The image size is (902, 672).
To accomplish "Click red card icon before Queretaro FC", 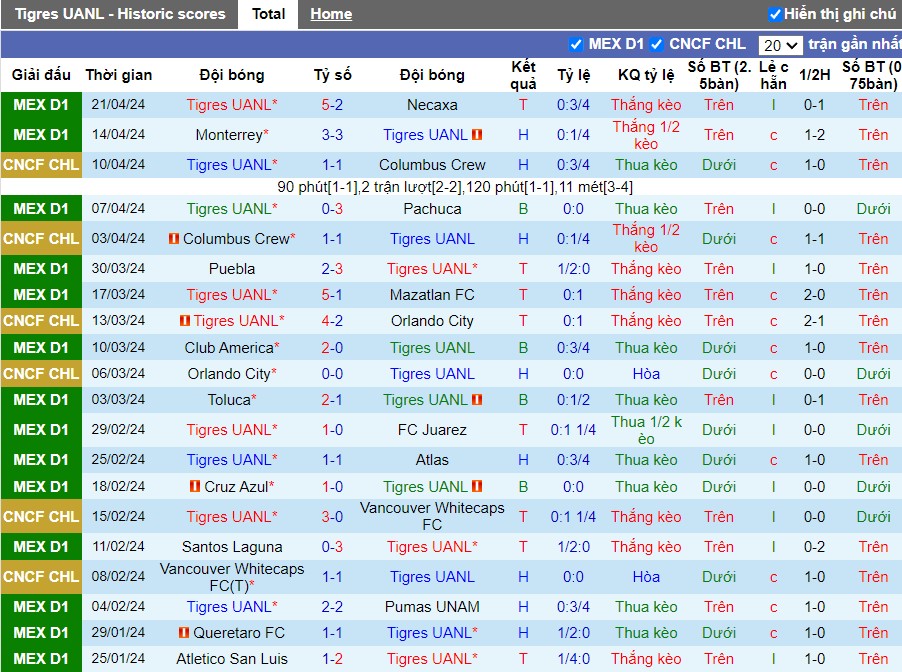I will point(184,632).
